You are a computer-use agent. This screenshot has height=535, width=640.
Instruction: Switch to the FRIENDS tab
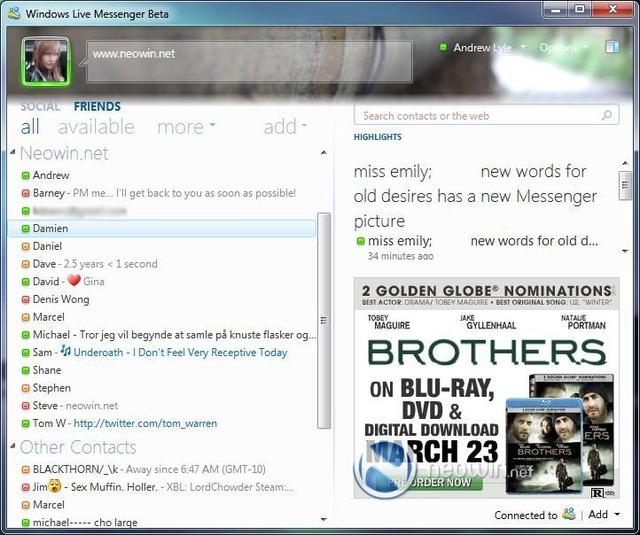click(x=97, y=107)
